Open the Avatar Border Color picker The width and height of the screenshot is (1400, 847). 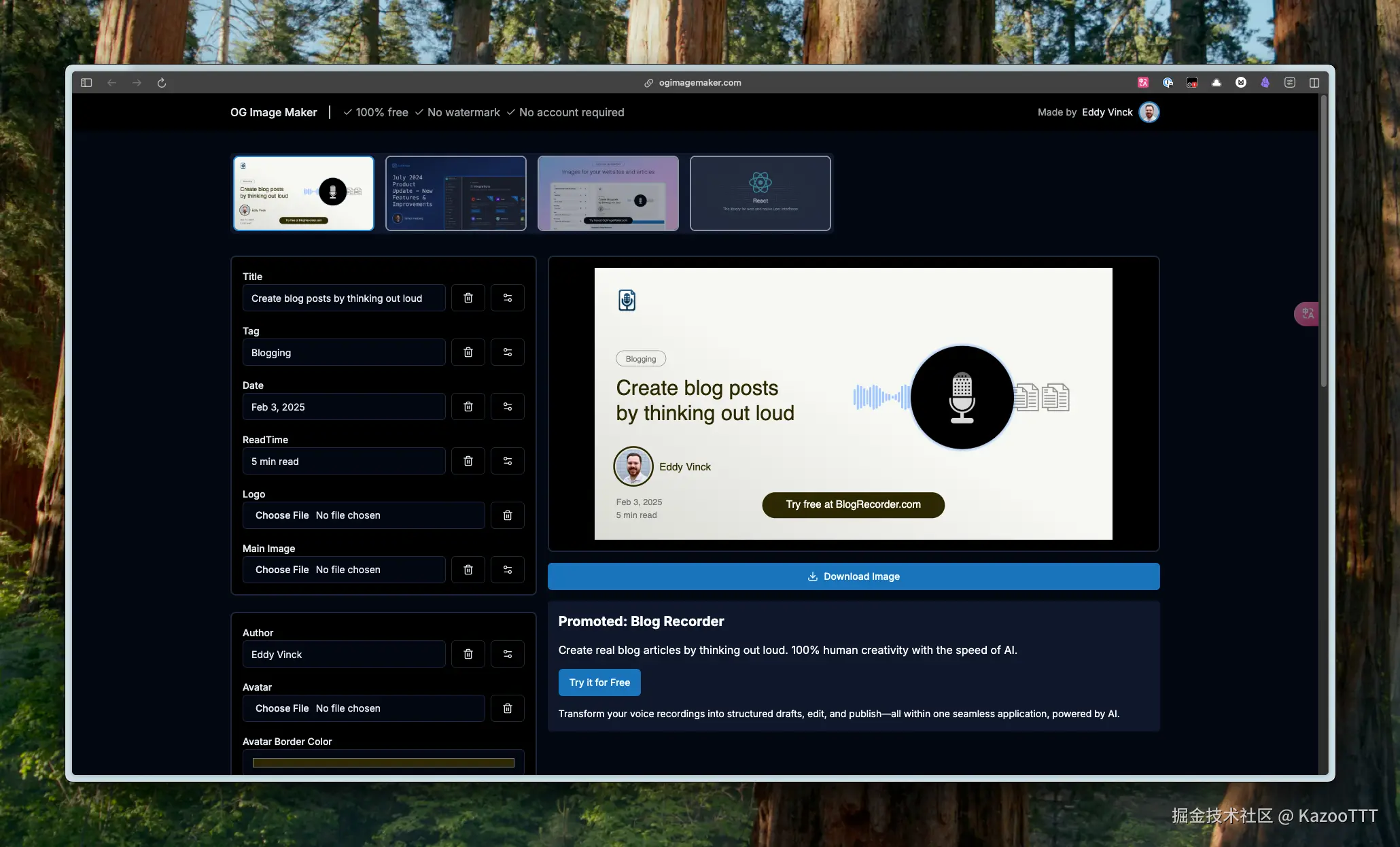(383, 763)
